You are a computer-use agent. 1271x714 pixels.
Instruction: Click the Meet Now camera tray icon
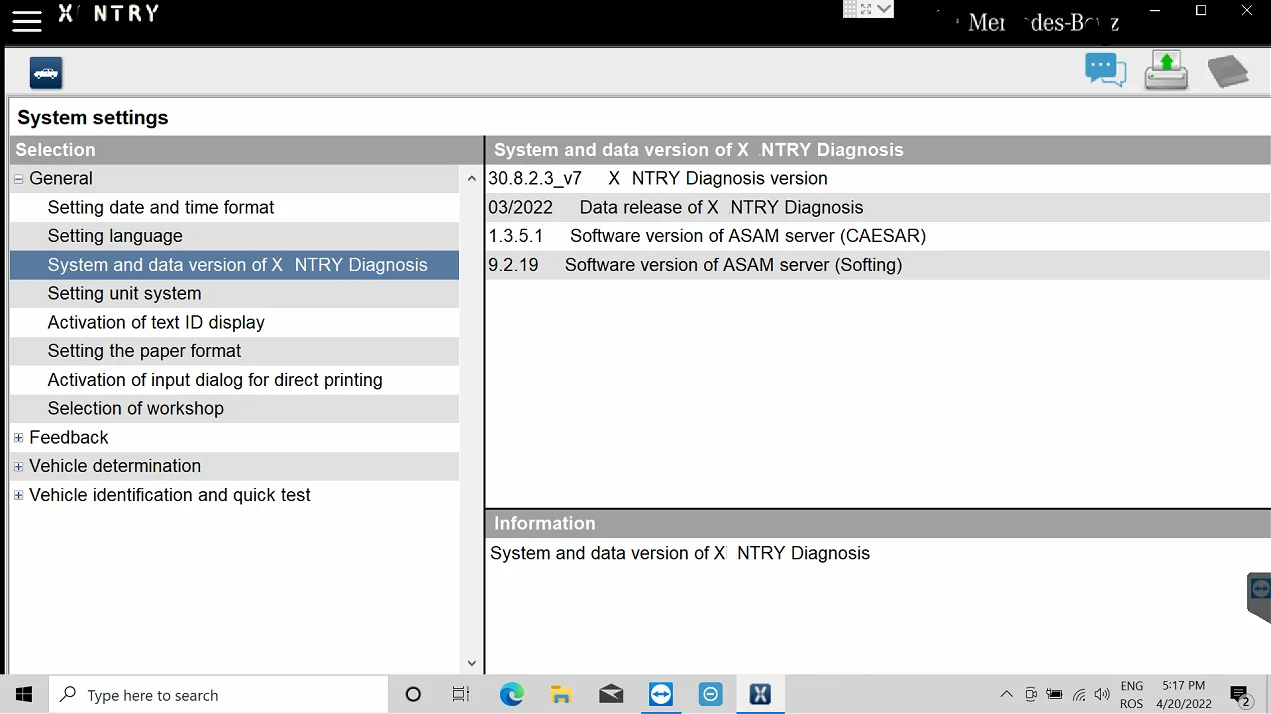point(1031,695)
